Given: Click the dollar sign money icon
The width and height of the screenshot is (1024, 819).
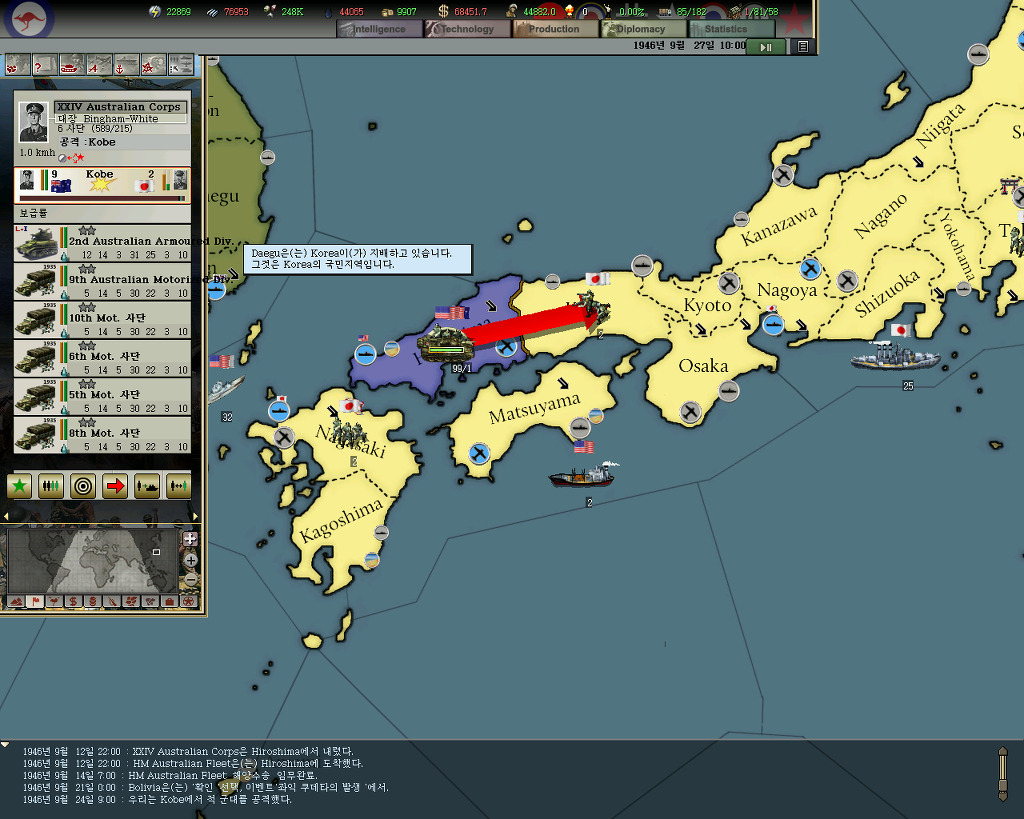Looking at the screenshot, I should (x=443, y=11).
